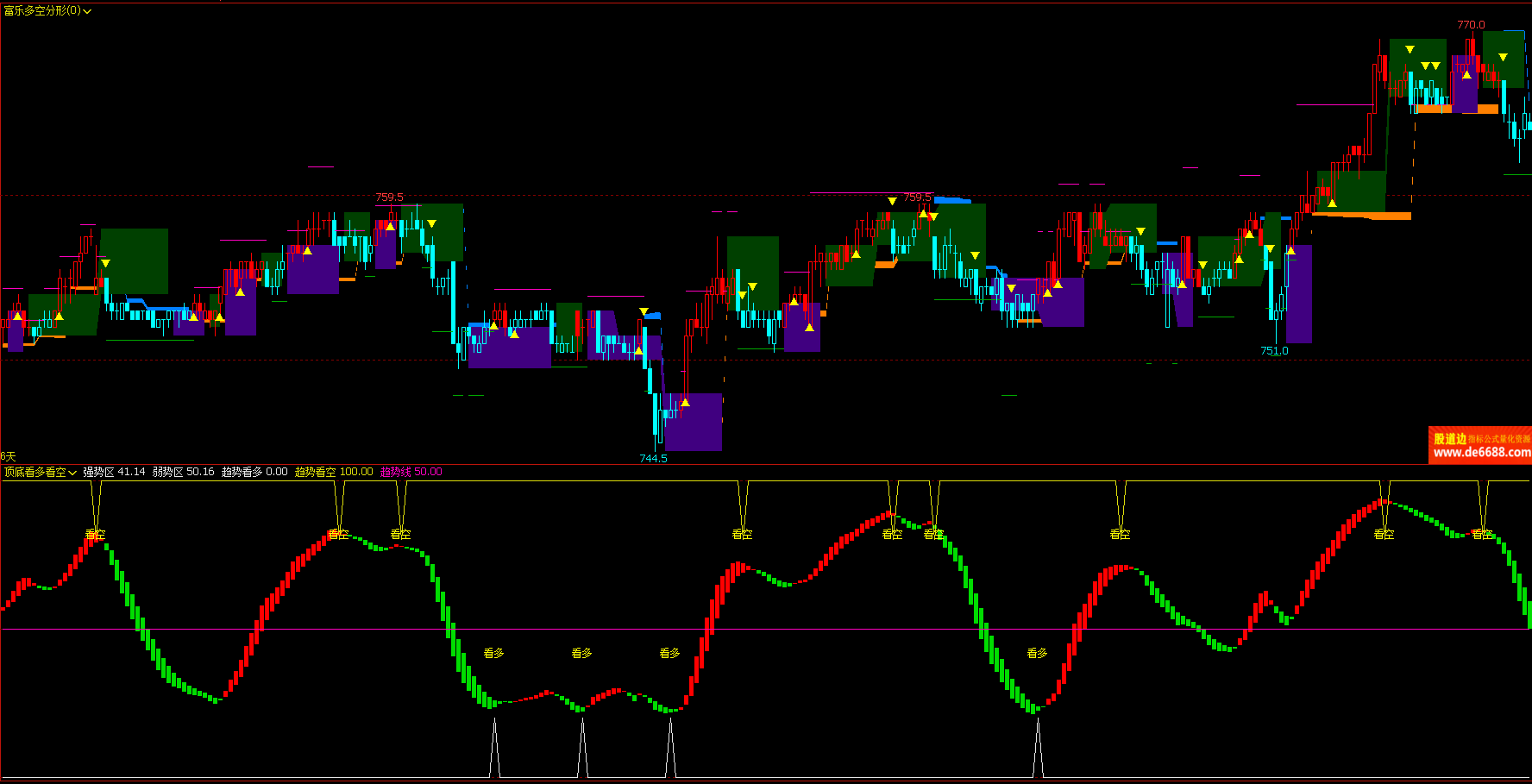Screen dimensions: 1532x784
Task: Click the yellow up-triangle in the 744.5 purple box
Action: click(685, 403)
